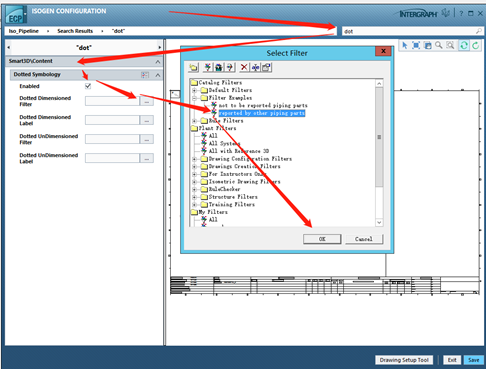Image resolution: width=486 pixels, height=369 pixels.
Task: Click the Dotted UnDimensioned Label text field
Action: [112, 158]
